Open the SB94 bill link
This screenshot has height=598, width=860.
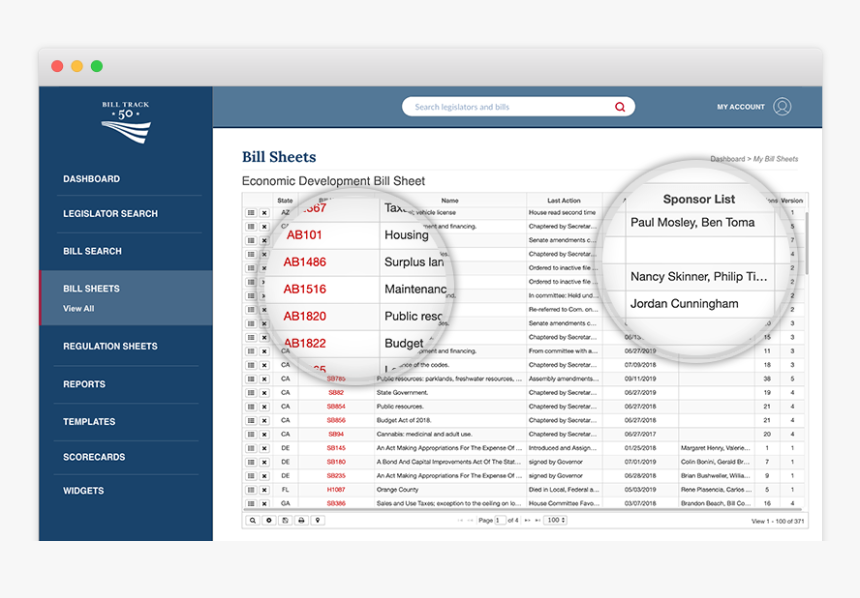pyautogui.click(x=336, y=434)
